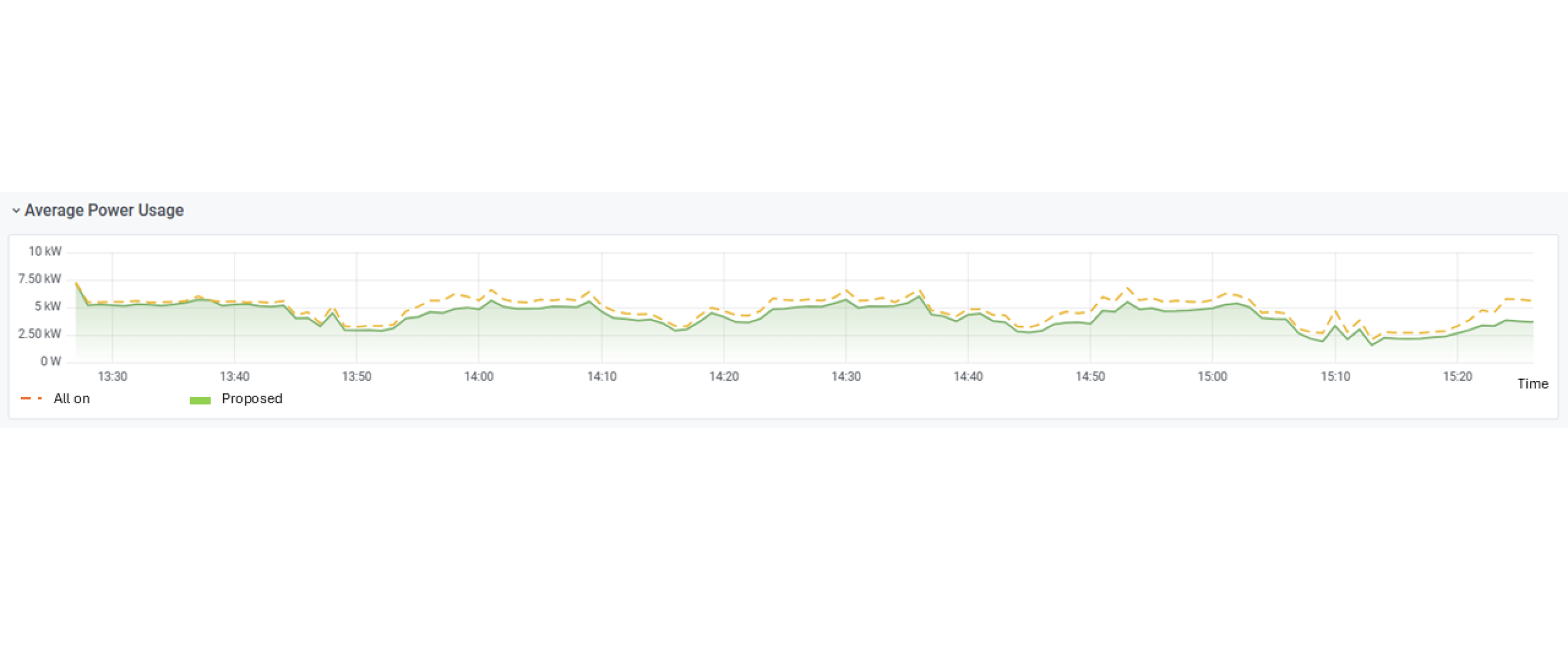Viewport: 1568px width, 647px height.
Task: Click the green Proposed legend swatch
Action: coord(200,400)
